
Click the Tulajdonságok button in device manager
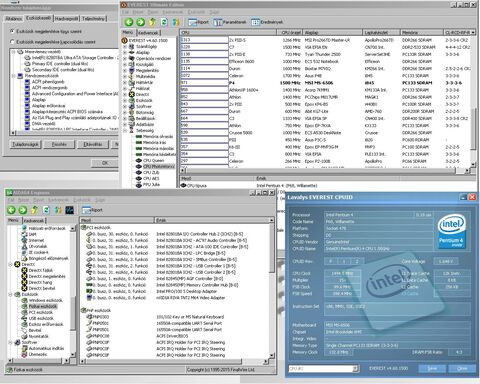(26, 144)
